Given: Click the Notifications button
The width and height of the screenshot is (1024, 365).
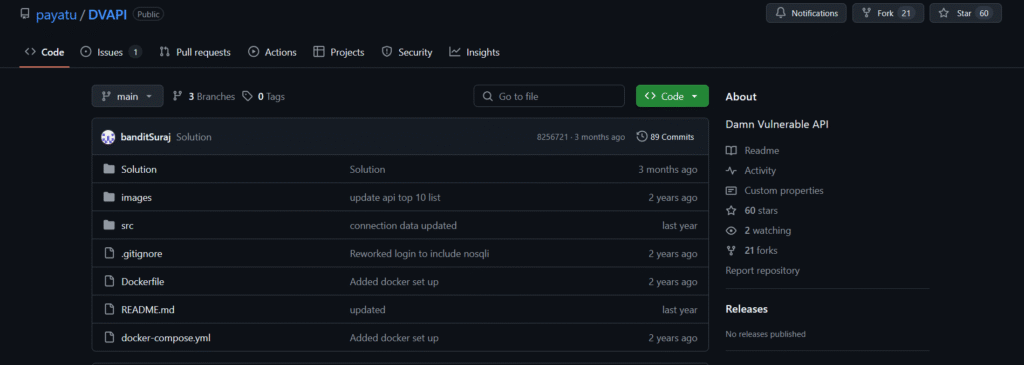Looking at the screenshot, I should (x=806, y=13).
